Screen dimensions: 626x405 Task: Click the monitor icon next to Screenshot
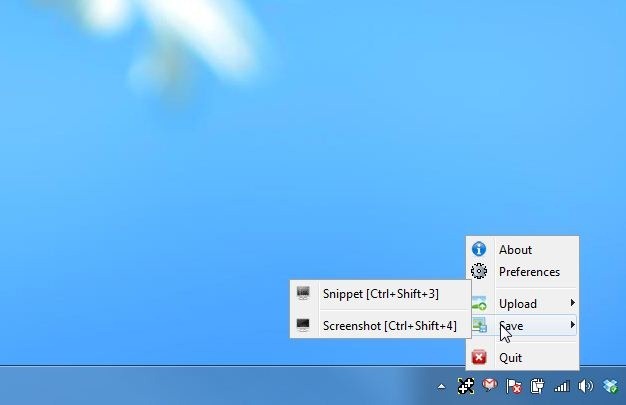[x=303, y=325]
